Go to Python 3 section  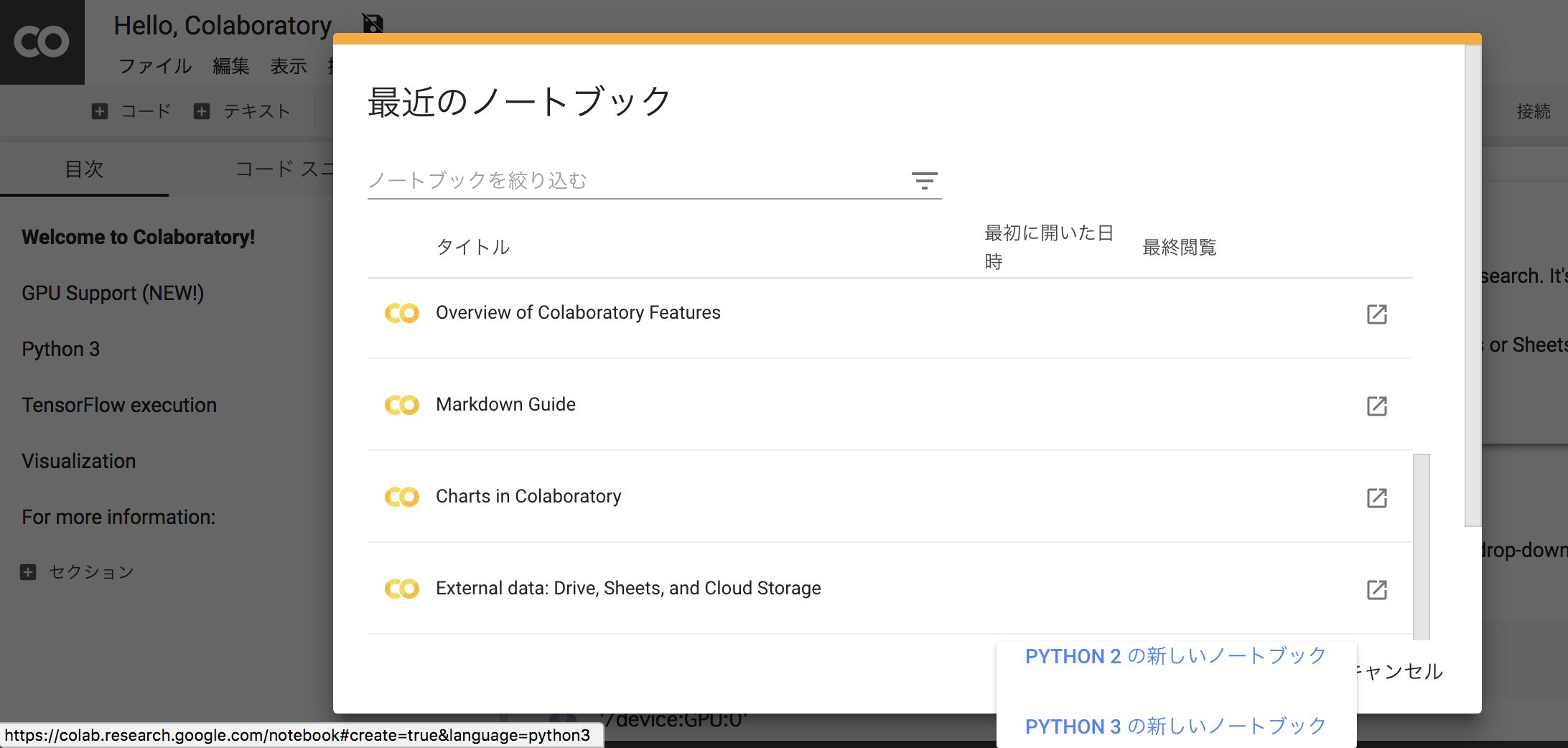61,350
